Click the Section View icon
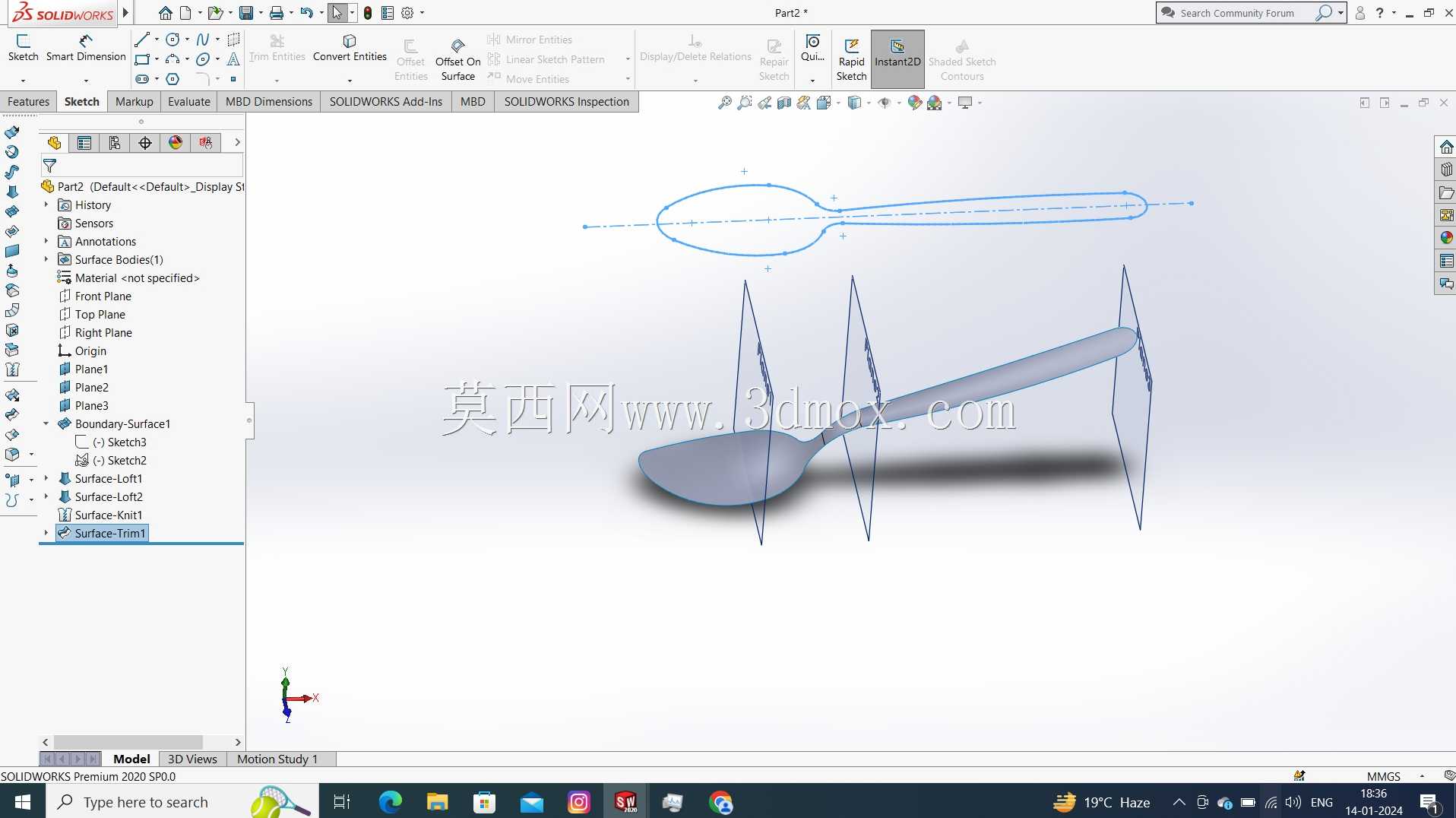 pyautogui.click(x=784, y=103)
